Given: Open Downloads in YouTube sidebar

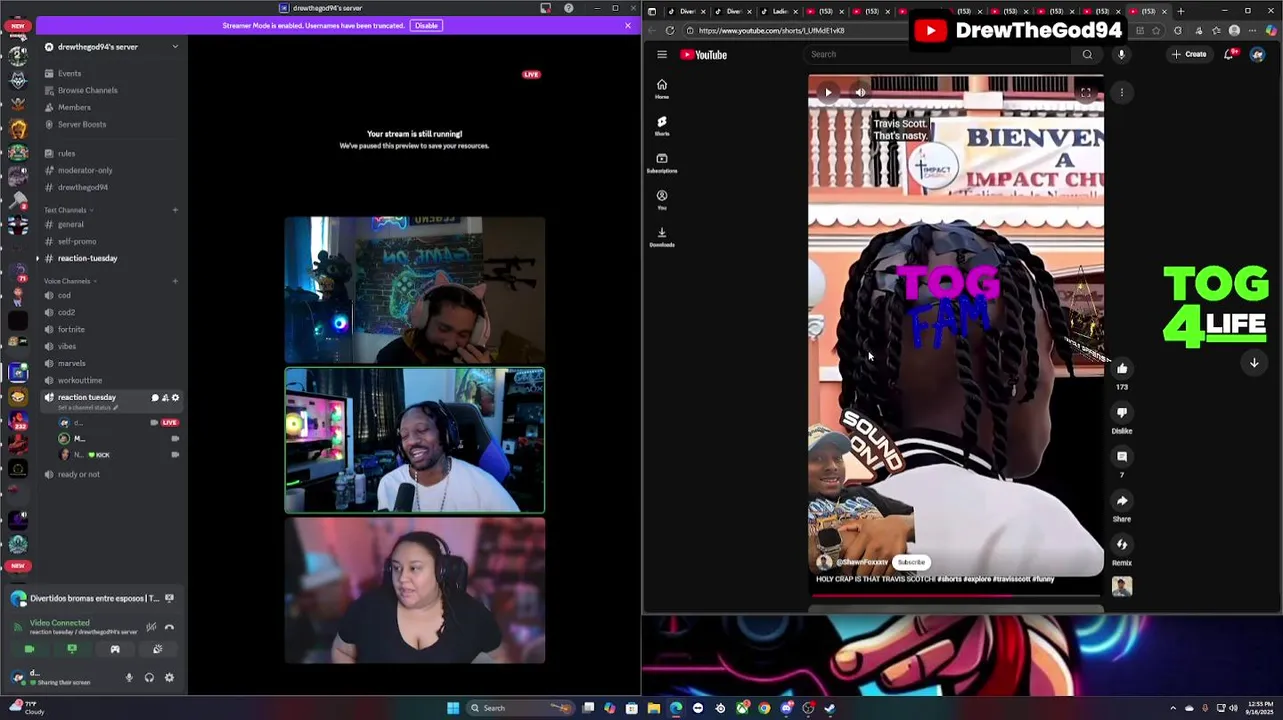Looking at the screenshot, I should [x=661, y=237].
